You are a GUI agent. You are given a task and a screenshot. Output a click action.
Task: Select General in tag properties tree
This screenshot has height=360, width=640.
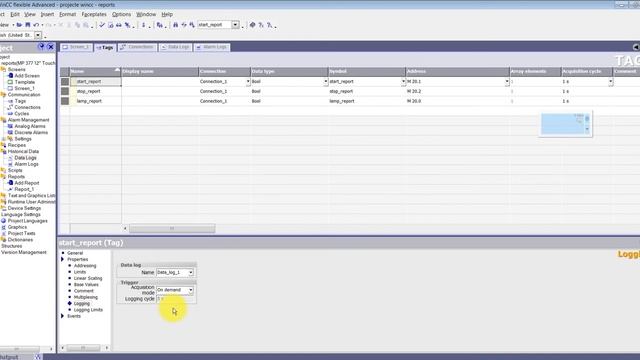point(75,253)
